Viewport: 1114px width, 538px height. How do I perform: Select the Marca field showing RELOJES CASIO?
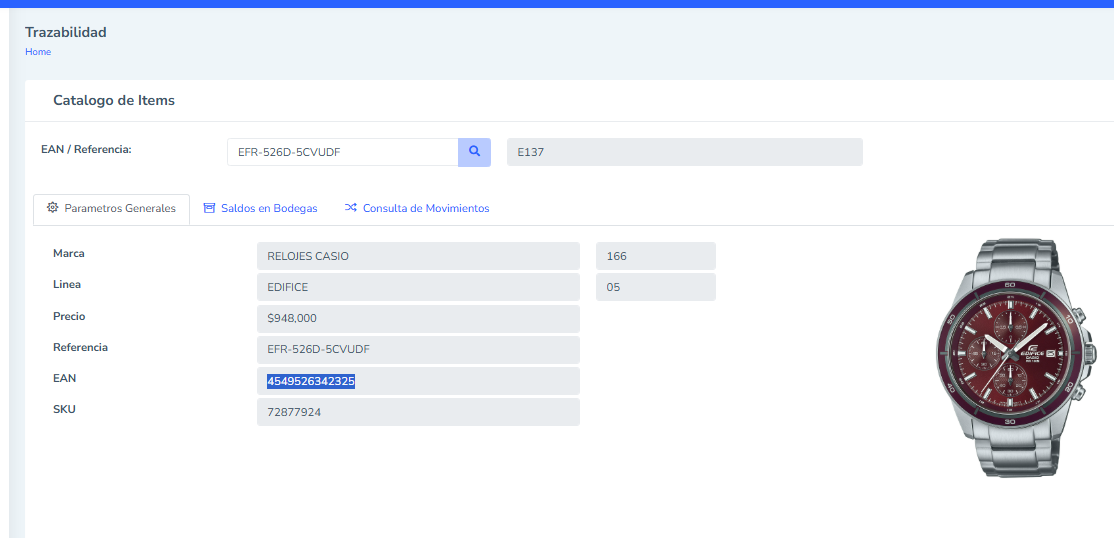[x=418, y=256]
